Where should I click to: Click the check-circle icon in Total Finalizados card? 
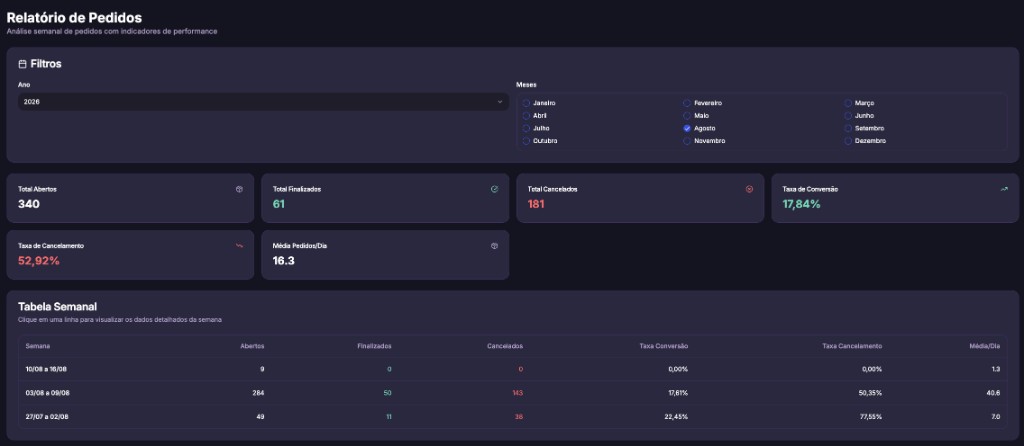pyautogui.click(x=494, y=189)
